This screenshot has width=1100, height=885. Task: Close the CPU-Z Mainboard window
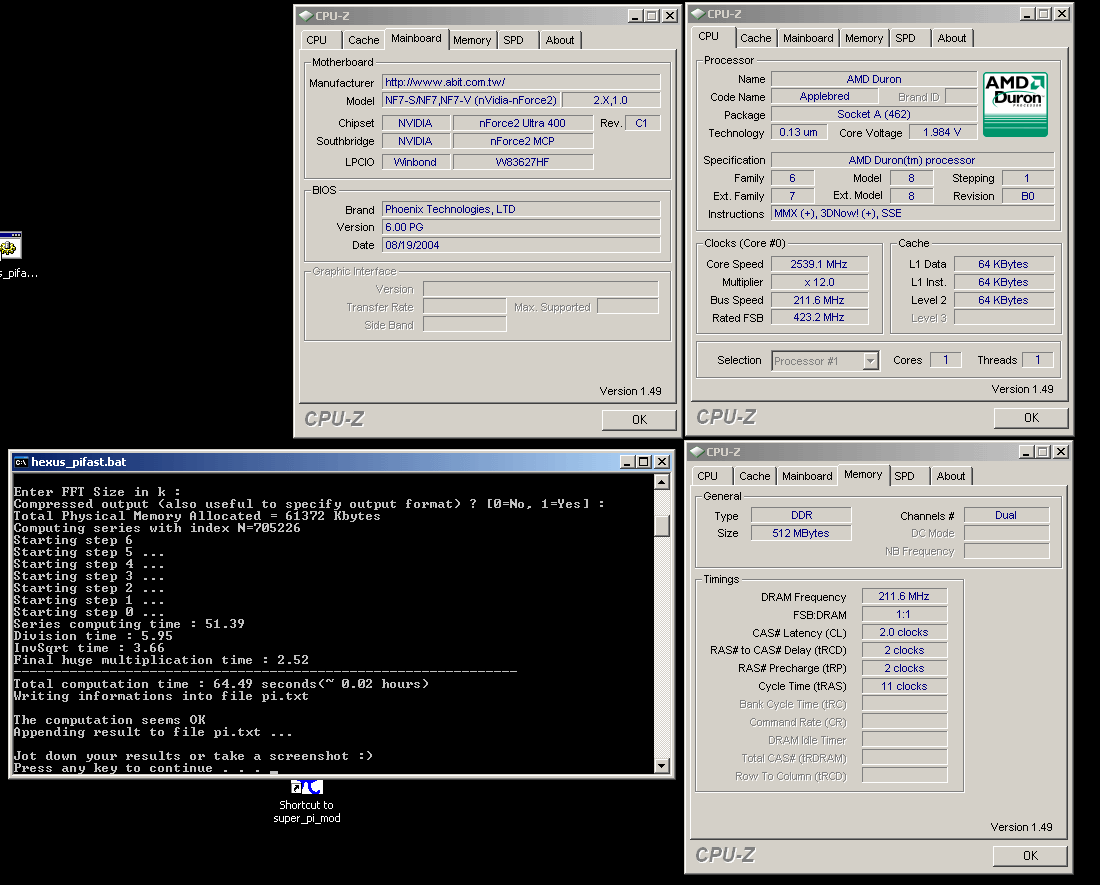click(x=670, y=15)
